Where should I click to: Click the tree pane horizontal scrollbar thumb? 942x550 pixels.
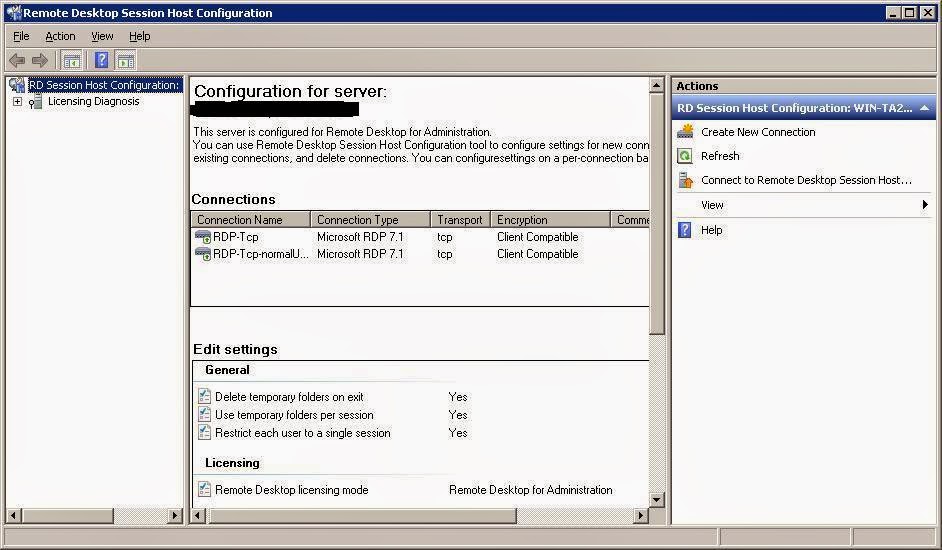click(x=67, y=515)
